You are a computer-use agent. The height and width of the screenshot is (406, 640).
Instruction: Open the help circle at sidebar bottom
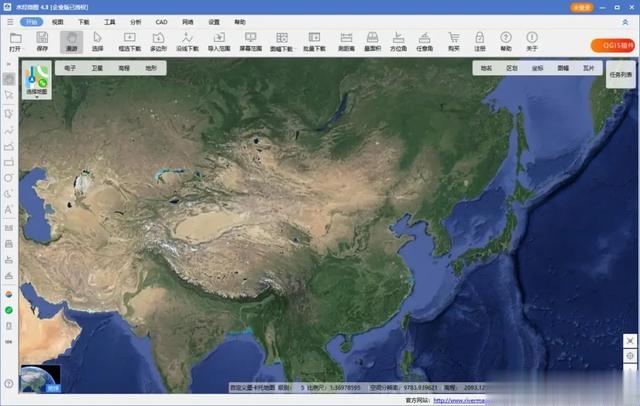9,383
